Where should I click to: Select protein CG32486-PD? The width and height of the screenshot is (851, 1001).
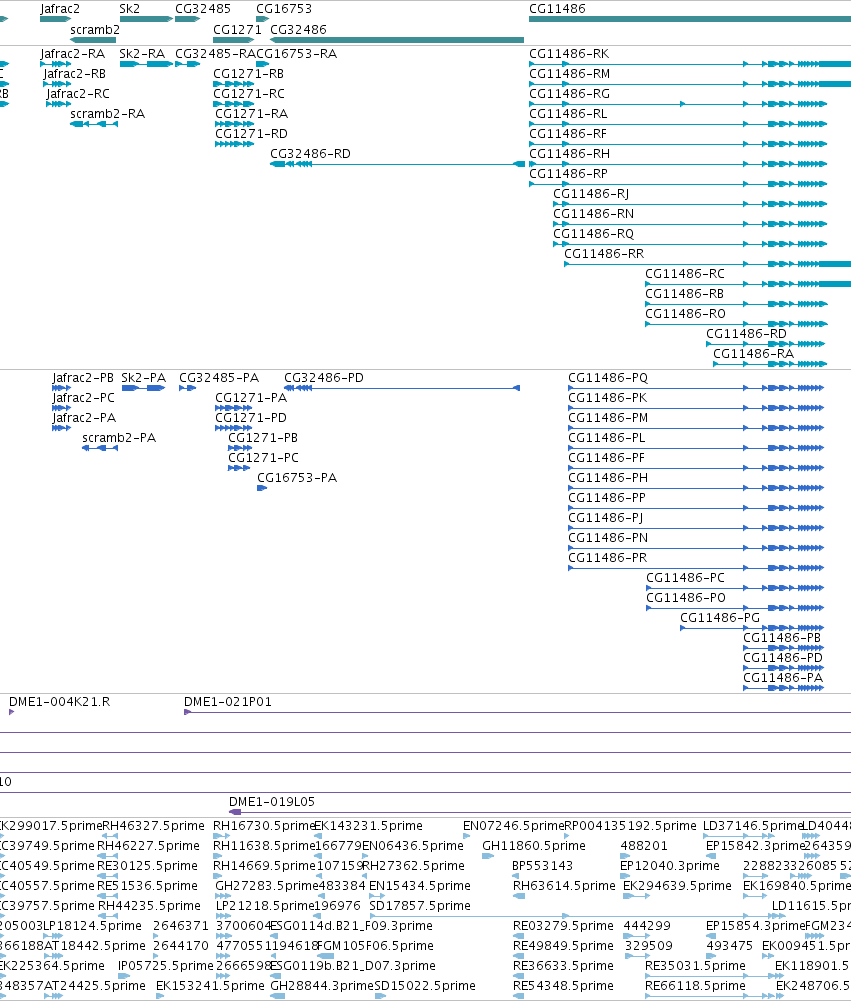(x=402, y=388)
